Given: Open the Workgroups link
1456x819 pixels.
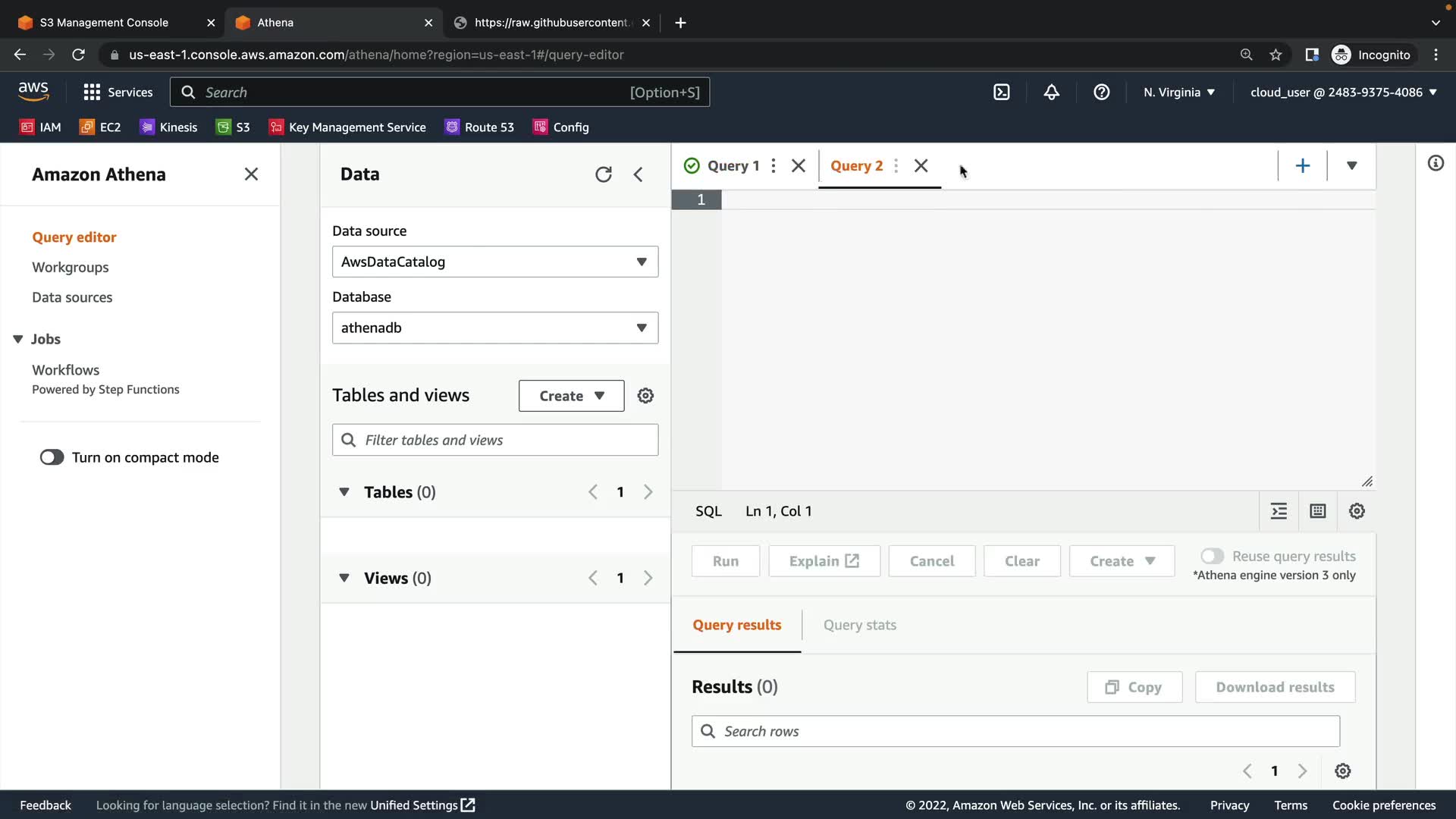Looking at the screenshot, I should click(x=70, y=267).
